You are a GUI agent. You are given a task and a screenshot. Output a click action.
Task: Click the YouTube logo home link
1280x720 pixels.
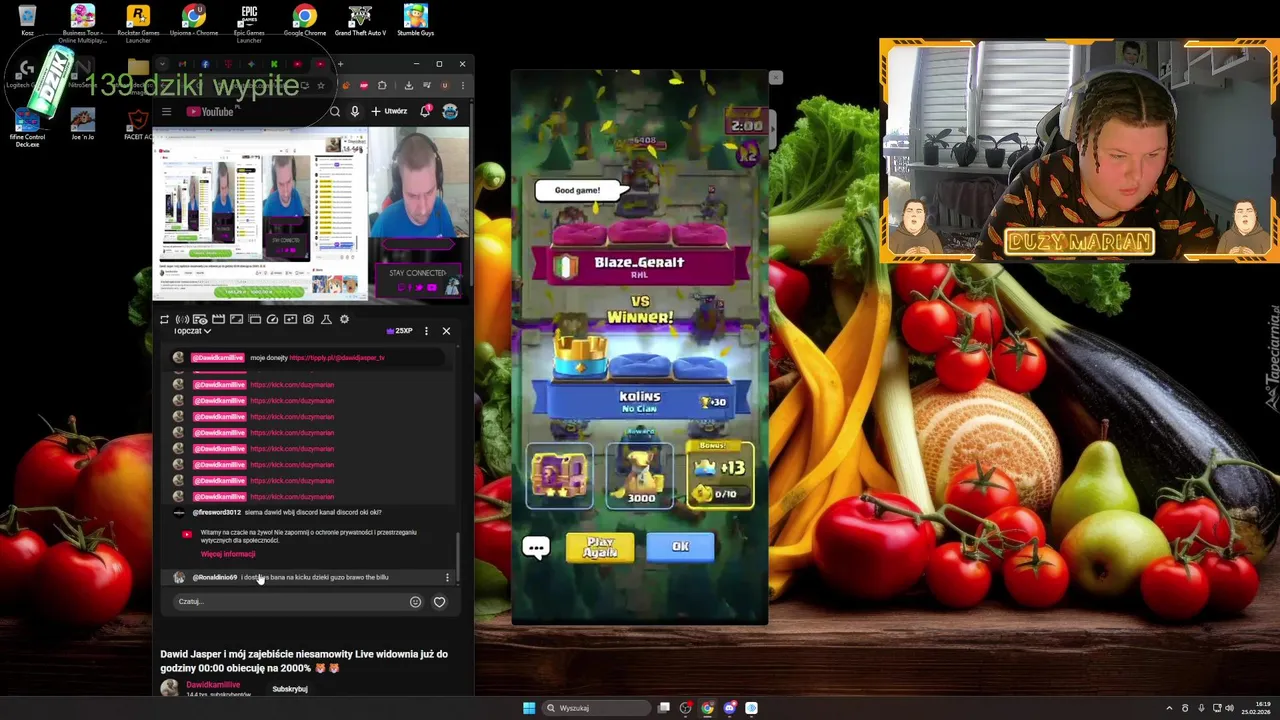(x=212, y=111)
